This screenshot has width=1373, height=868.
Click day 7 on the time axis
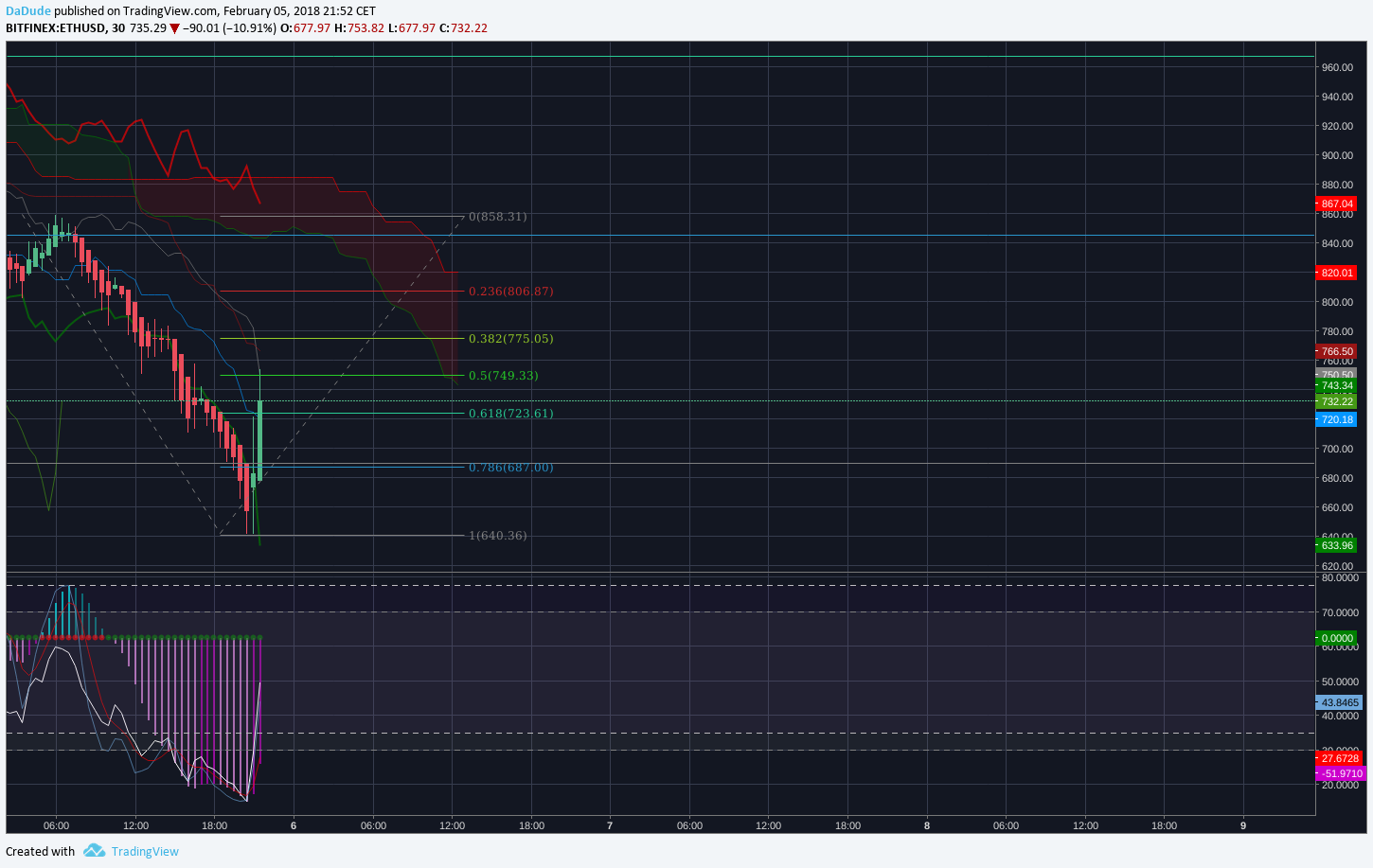(610, 825)
